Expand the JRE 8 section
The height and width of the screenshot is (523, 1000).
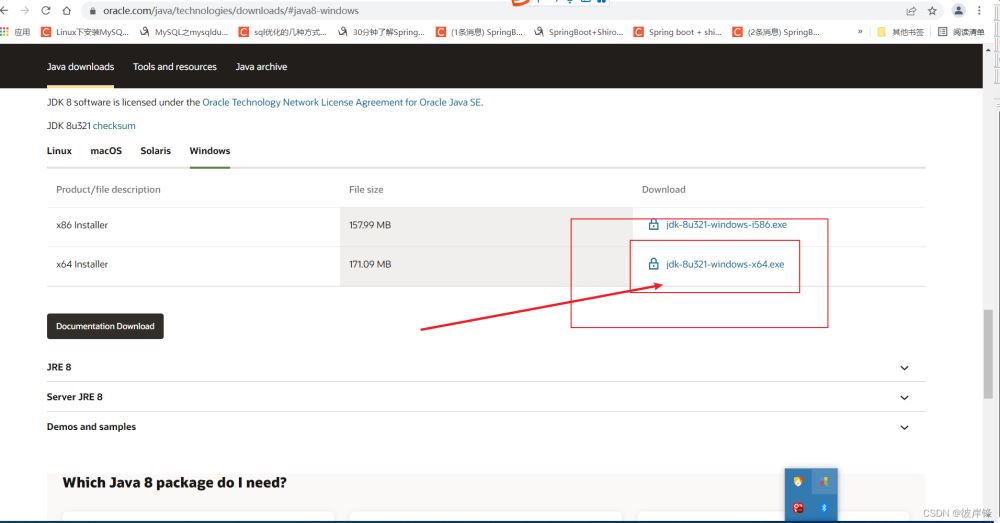[904, 368]
